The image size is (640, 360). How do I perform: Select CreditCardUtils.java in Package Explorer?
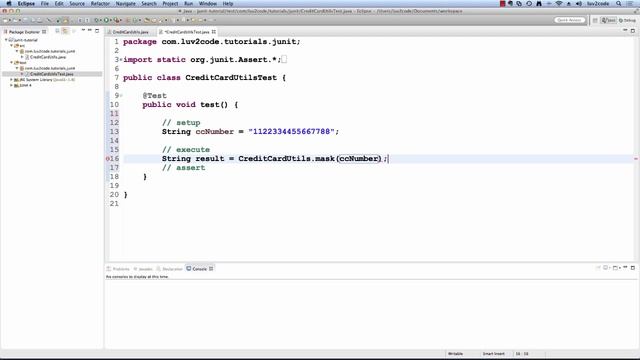[48, 57]
